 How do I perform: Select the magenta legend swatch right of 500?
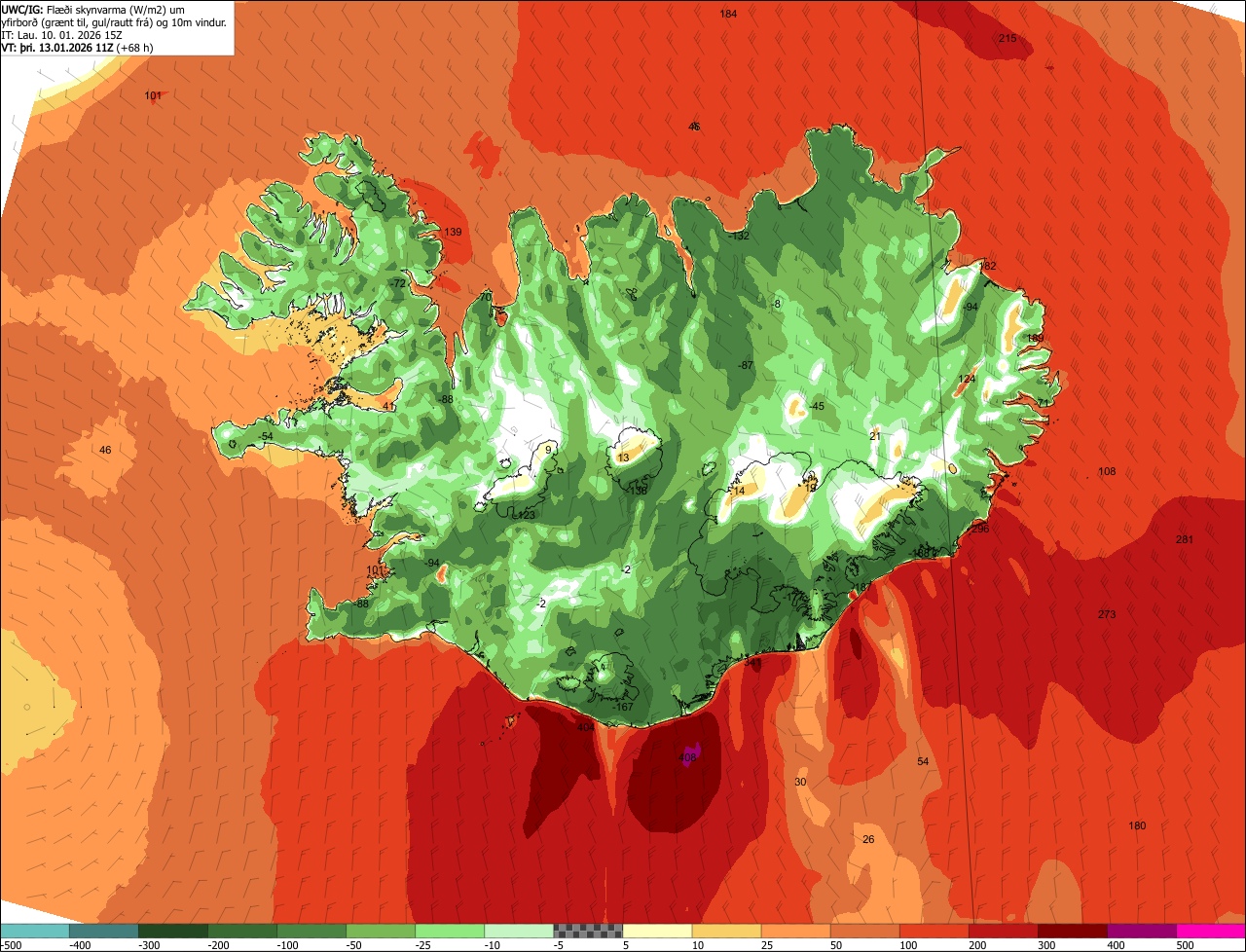pos(1210,931)
